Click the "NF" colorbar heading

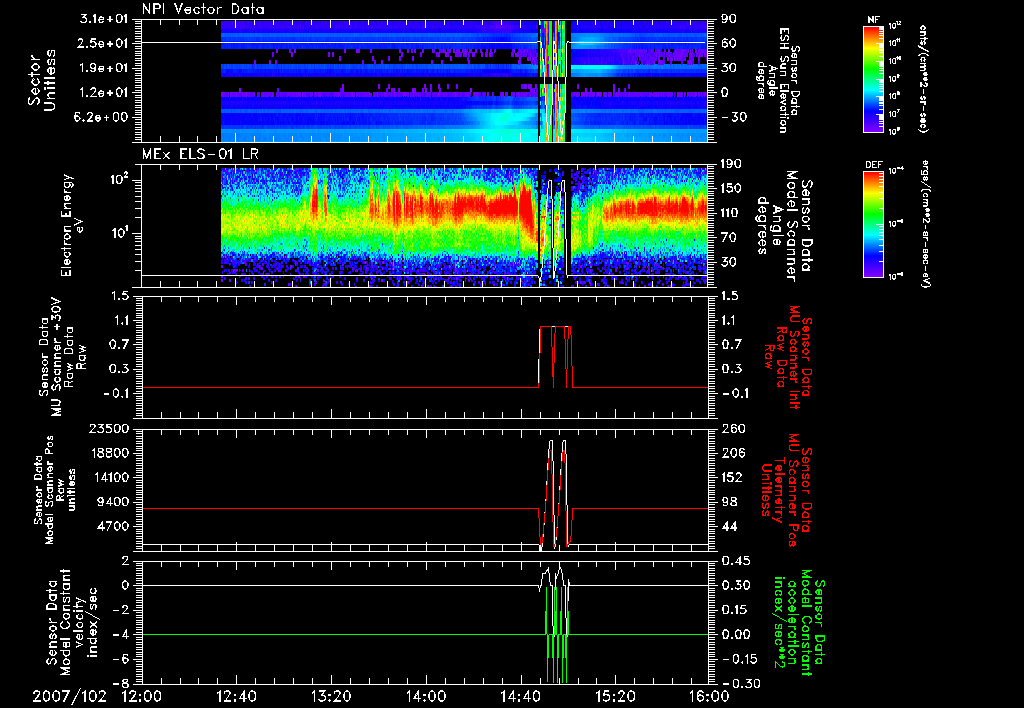point(873,20)
